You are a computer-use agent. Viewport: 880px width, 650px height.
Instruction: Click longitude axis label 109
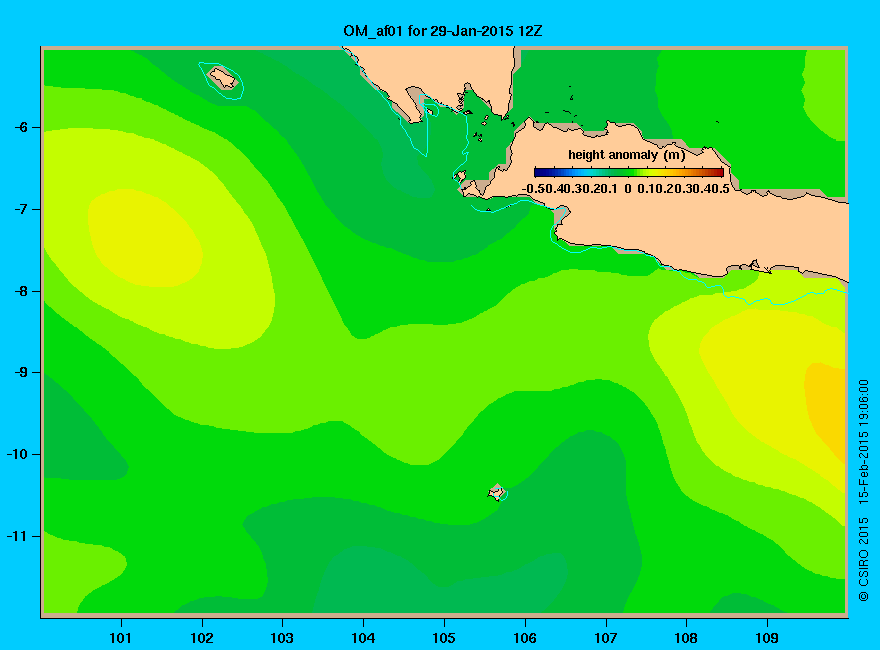point(767,638)
